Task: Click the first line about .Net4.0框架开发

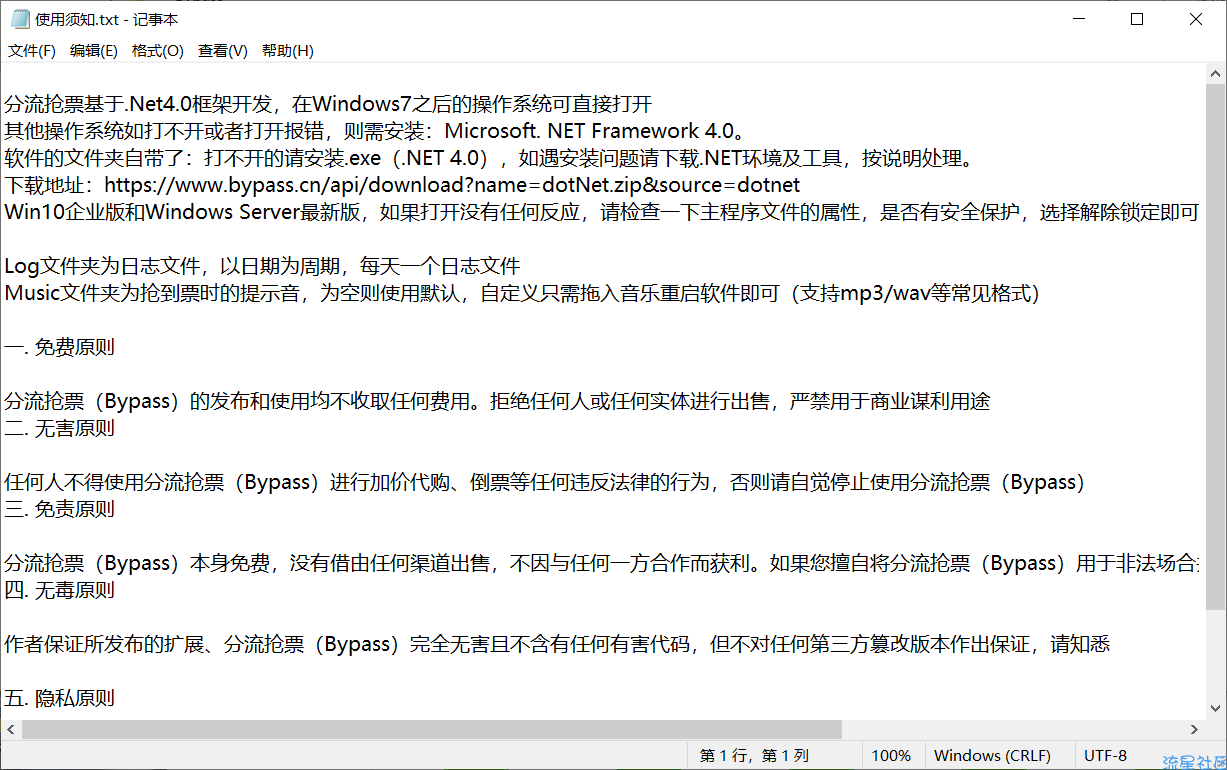Action: click(328, 104)
